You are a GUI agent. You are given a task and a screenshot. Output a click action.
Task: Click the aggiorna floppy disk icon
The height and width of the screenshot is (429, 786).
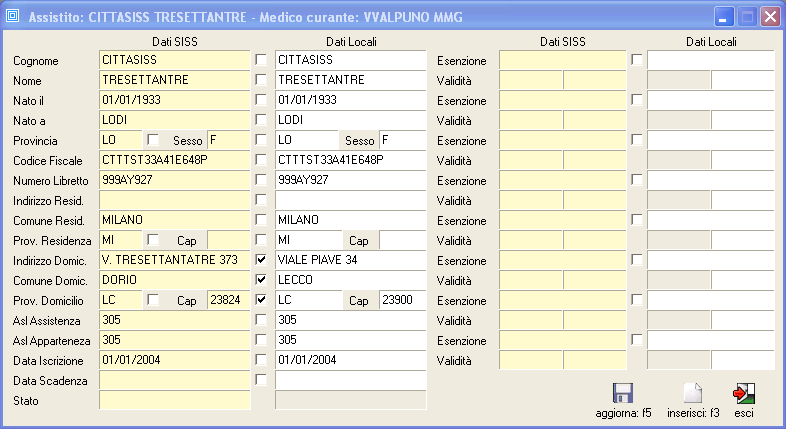click(x=623, y=393)
